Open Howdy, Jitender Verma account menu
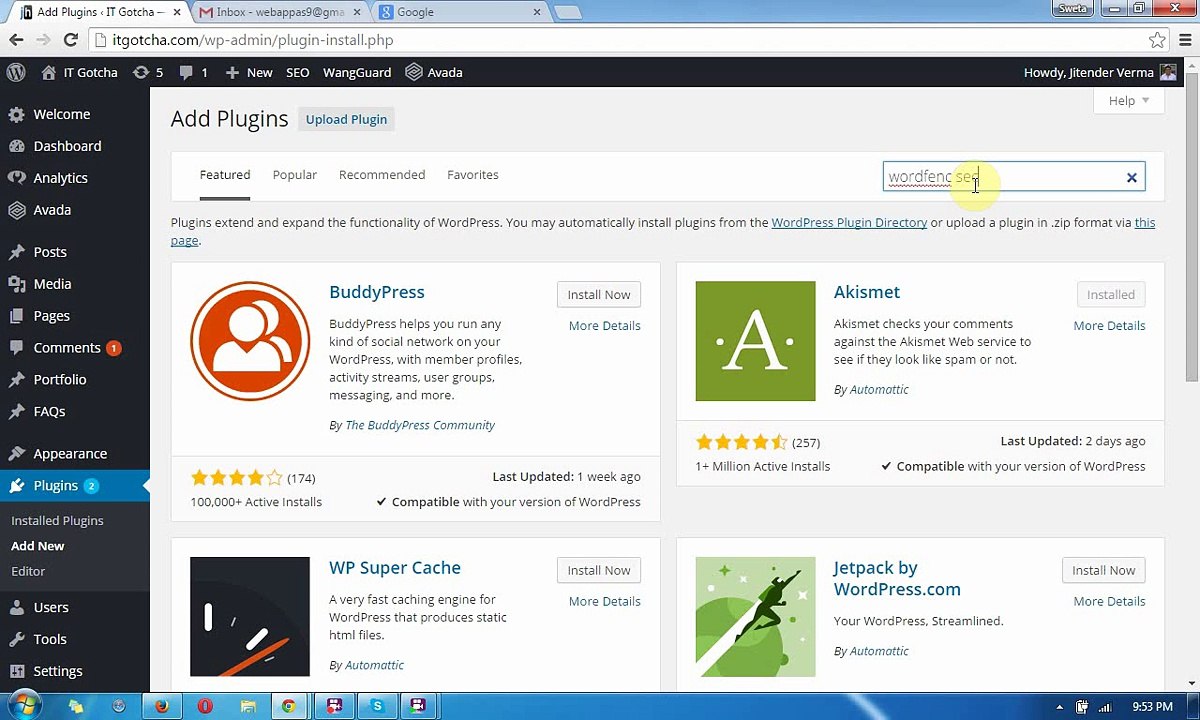Image resolution: width=1200 pixels, height=720 pixels. pos(1100,72)
